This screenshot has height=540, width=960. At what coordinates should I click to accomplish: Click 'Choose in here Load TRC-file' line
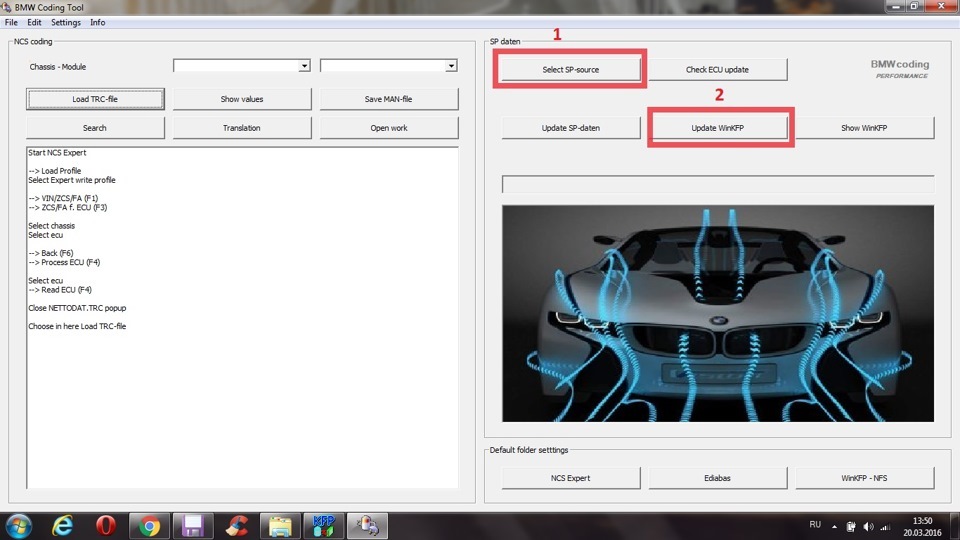point(77,326)
